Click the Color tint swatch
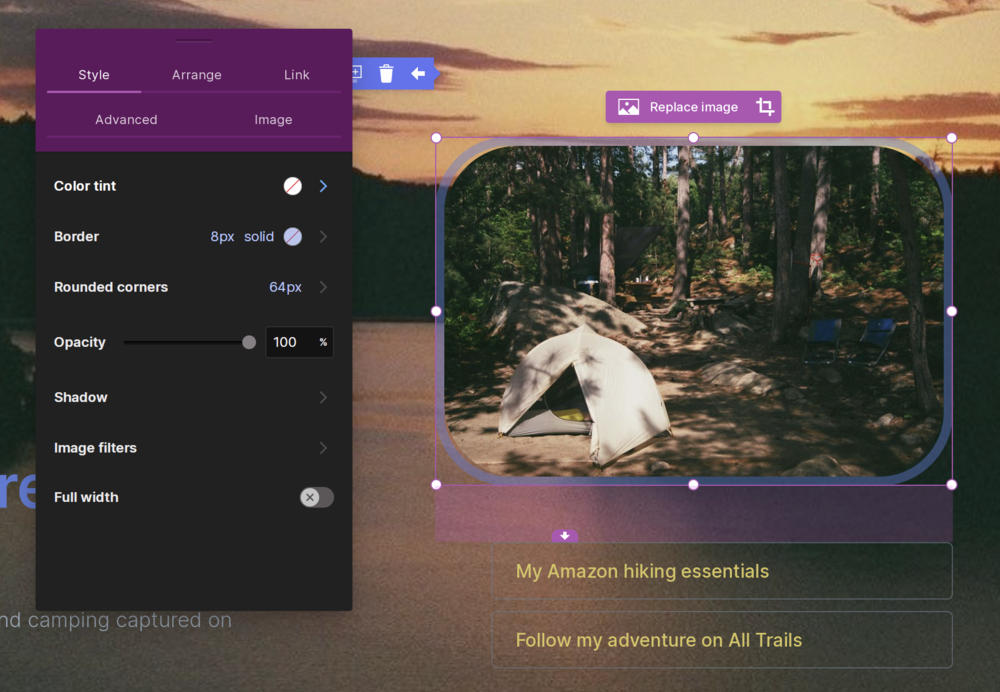1000x692 pixels. click(x=293, y=186)
